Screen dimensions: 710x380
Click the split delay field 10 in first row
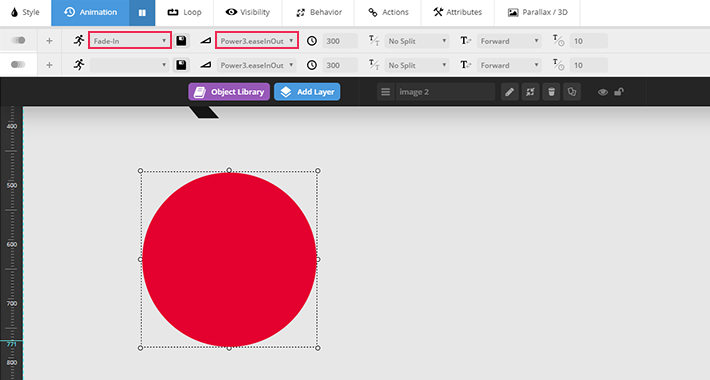coord(589,41)
